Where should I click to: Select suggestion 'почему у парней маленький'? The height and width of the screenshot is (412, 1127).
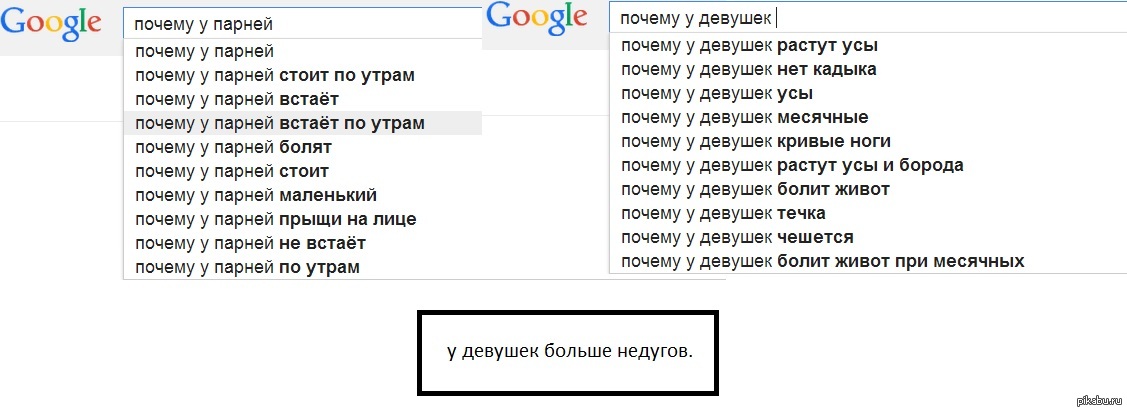click(x=303, y=195)
